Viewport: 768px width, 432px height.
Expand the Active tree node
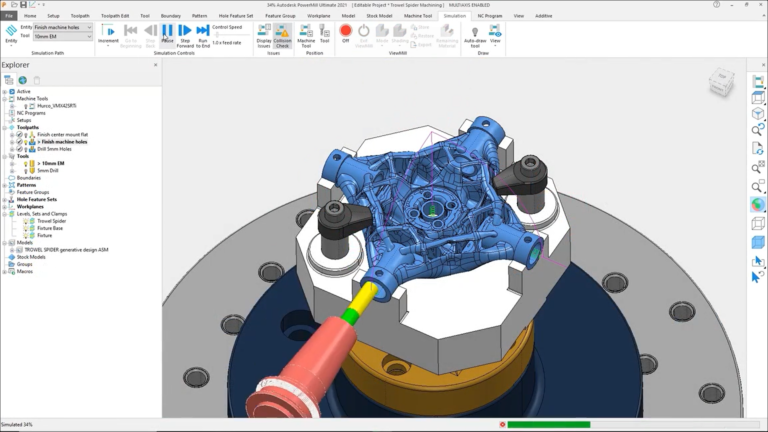pos(5,92)
